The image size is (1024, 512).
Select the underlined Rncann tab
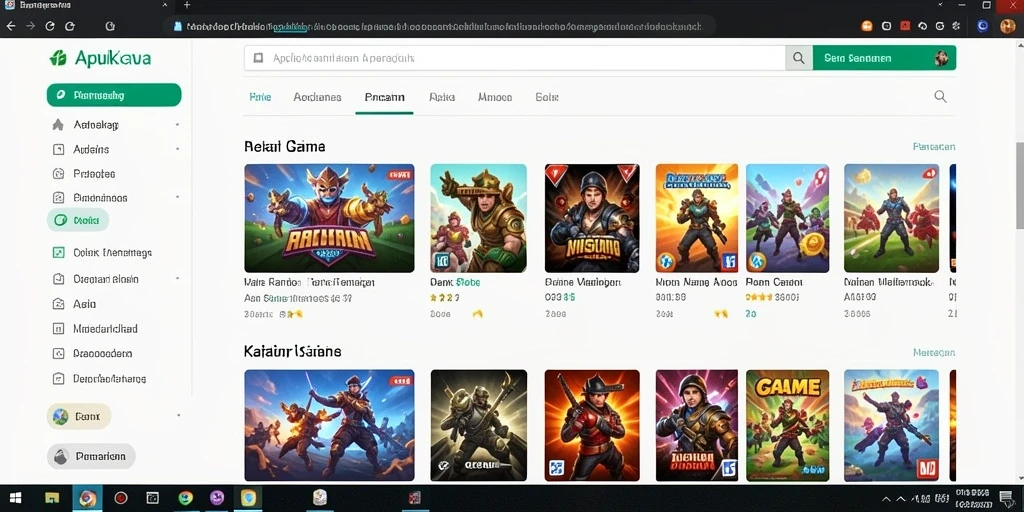click(384, 97)
